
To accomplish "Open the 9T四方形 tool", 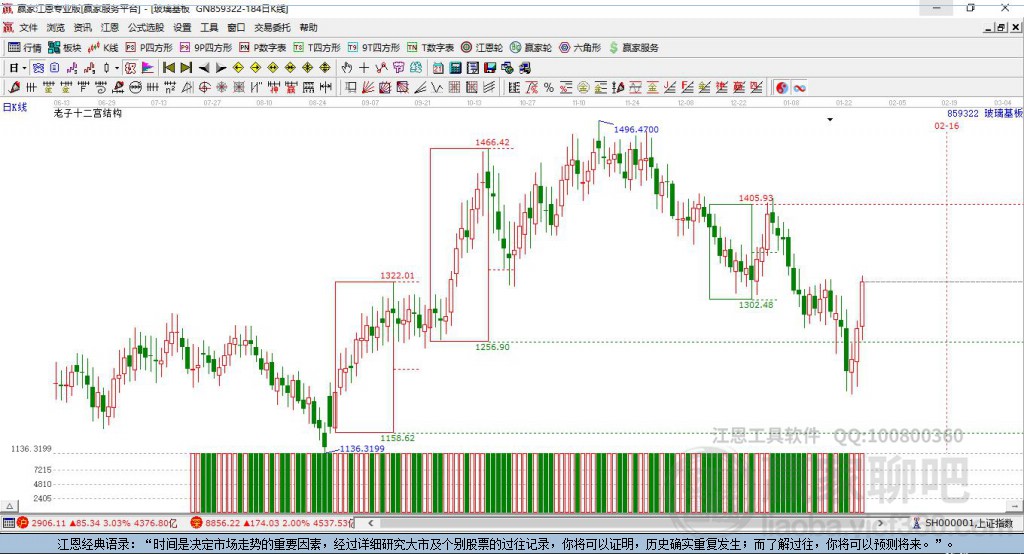I will tap(374, 48).
